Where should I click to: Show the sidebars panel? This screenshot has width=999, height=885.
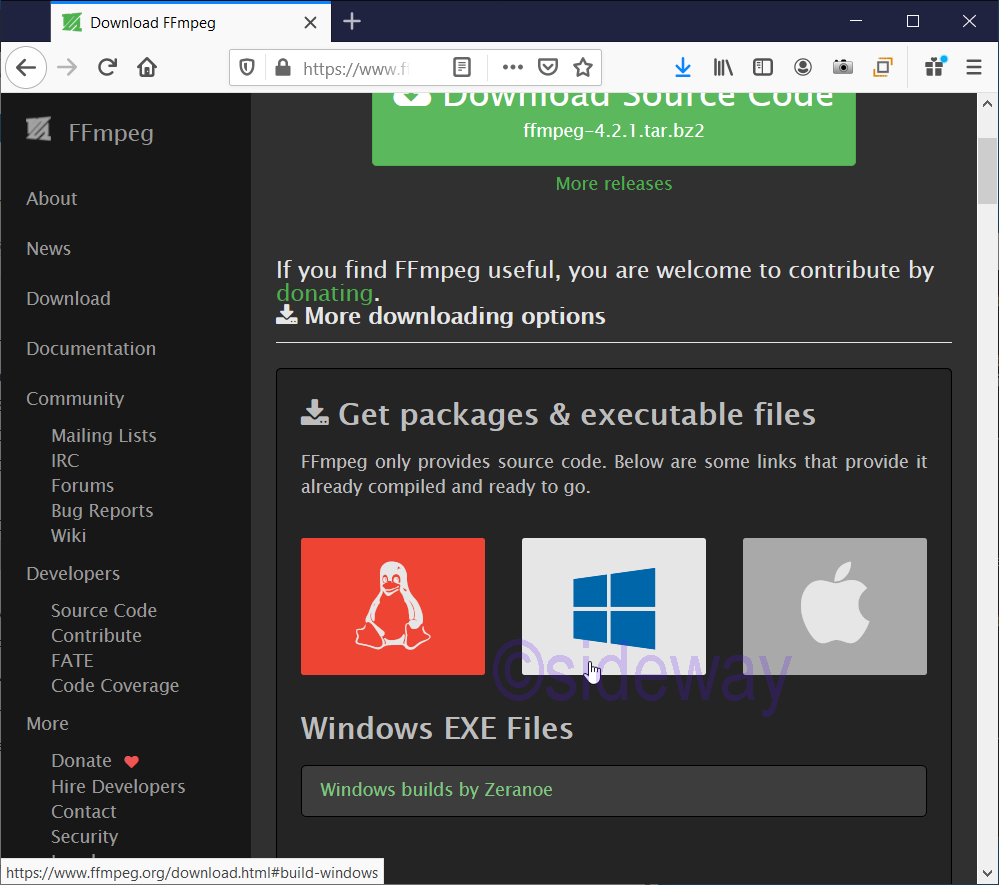tap(763, 68)
